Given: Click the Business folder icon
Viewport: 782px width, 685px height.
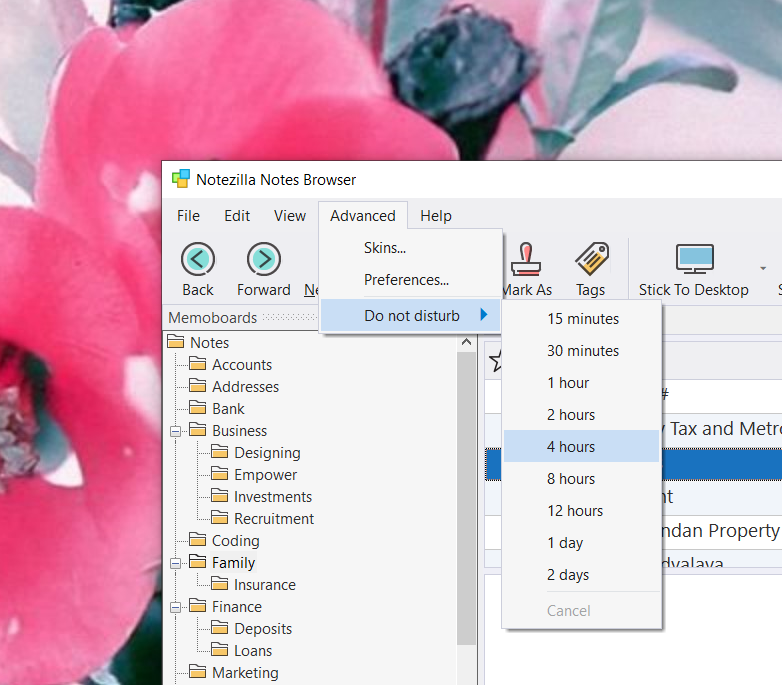Looking at the screenshot, I should point(197,429).
